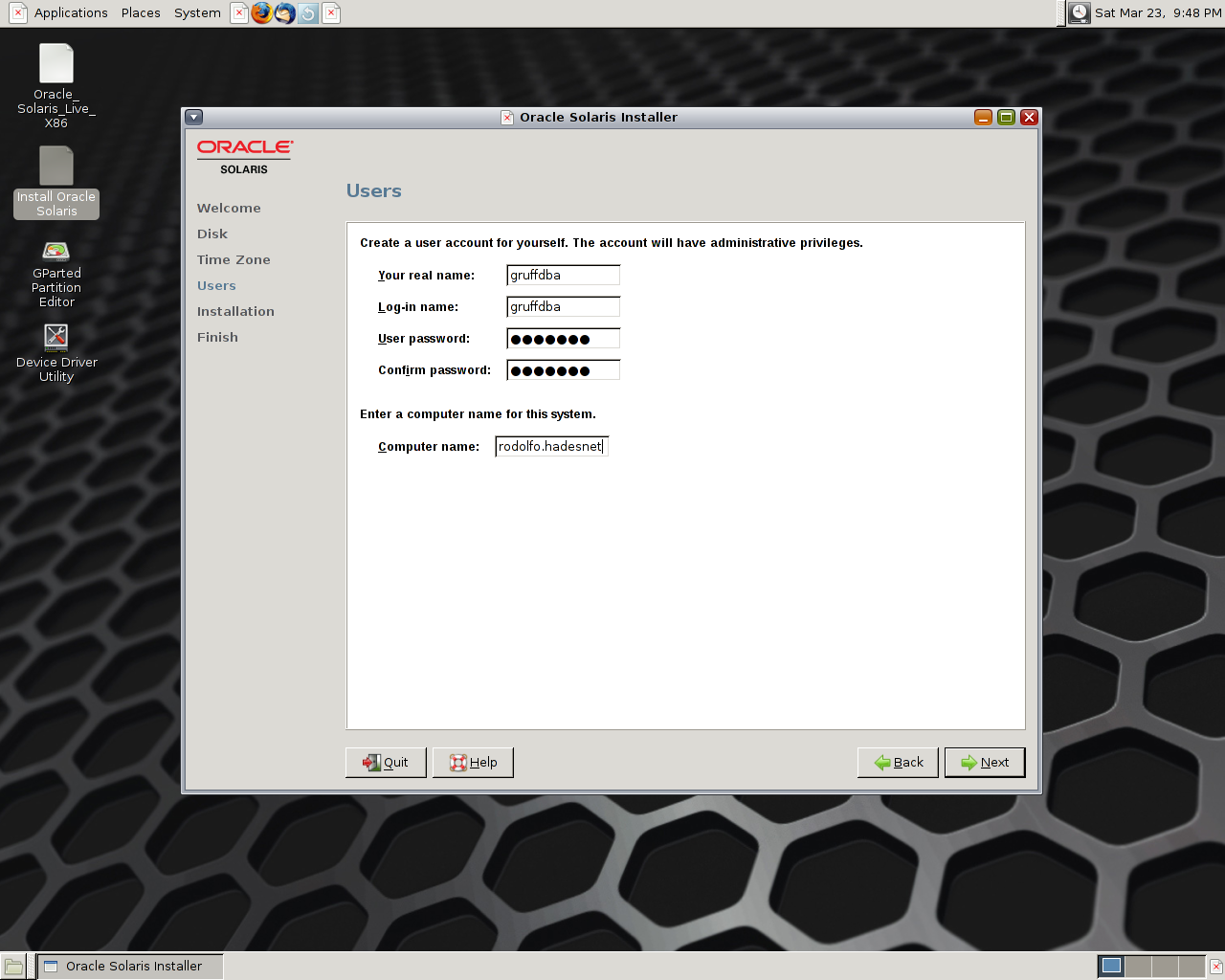The width and height of the screenshot is (1225, 980).
Task: Switch to the second workspace in pager
Action: [x=1138, y=966]
